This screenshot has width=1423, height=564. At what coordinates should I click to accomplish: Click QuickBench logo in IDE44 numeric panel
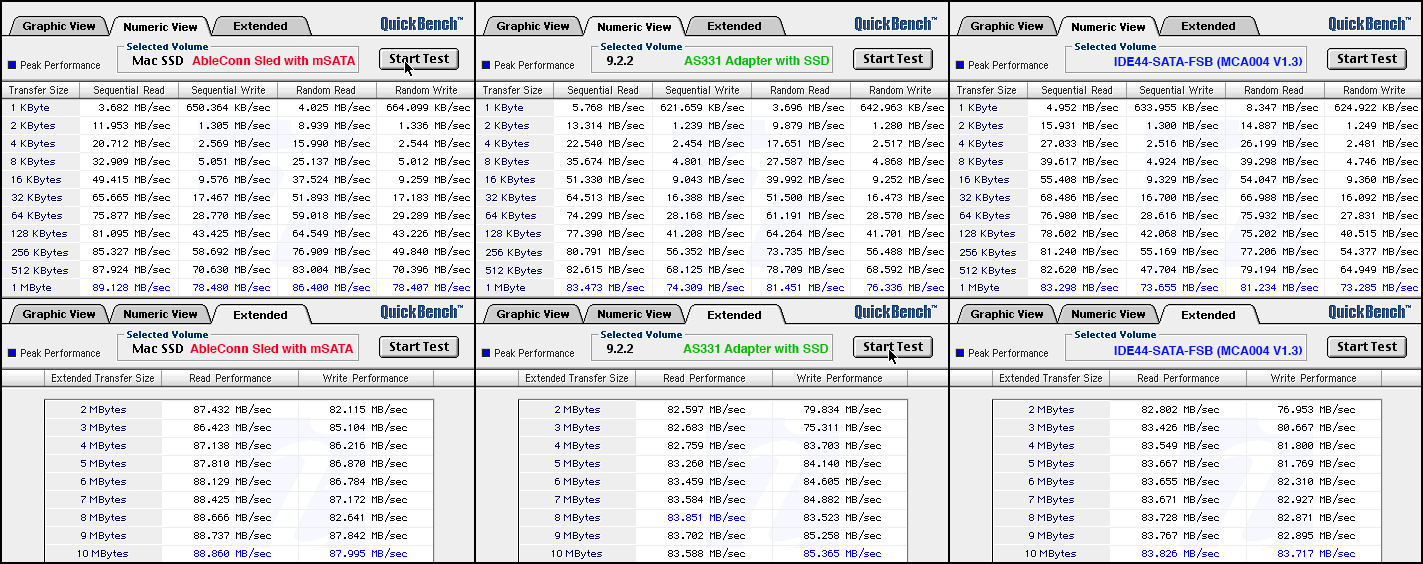point(1369,24)
